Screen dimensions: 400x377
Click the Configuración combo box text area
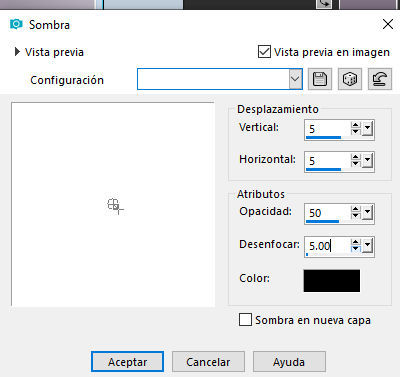[x=213, y=79]
